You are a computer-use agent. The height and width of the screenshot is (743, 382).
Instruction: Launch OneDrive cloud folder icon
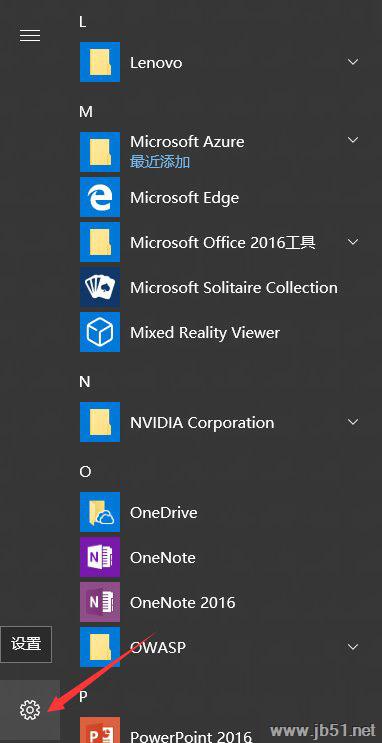point(100,512)
